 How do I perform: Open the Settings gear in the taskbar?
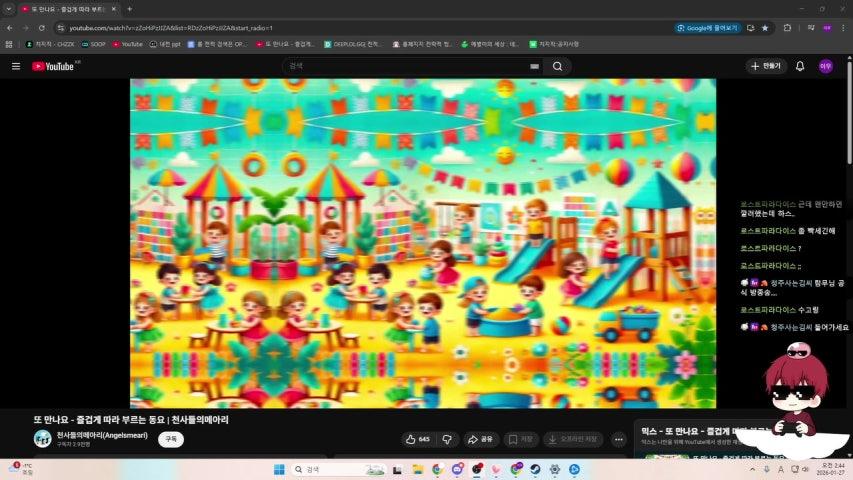(x=555, y=469)
